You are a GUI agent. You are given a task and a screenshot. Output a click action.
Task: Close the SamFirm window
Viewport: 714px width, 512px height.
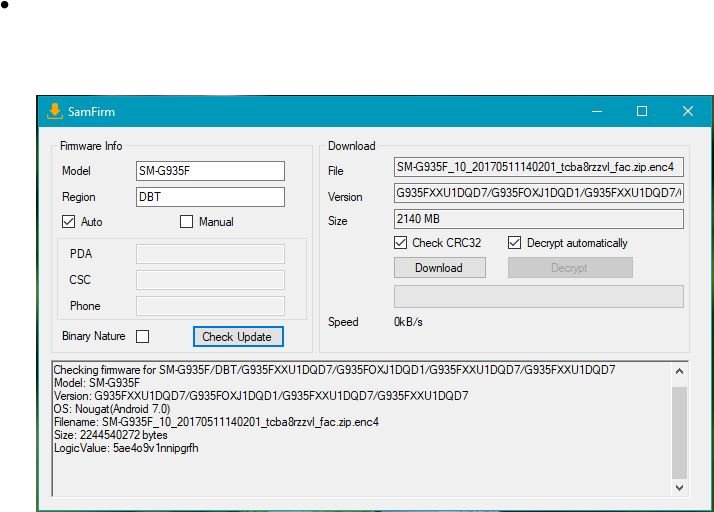tap(688, 111)
